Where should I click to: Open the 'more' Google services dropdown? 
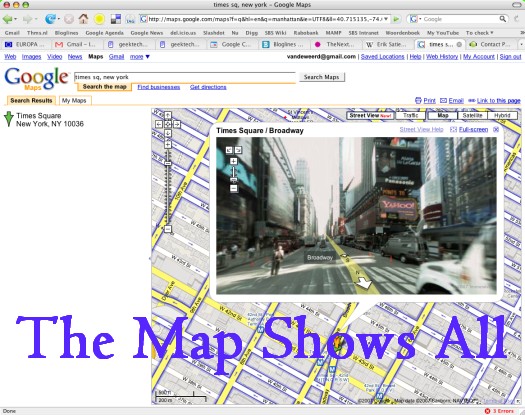pyautogui.click(x=140, y=57)
